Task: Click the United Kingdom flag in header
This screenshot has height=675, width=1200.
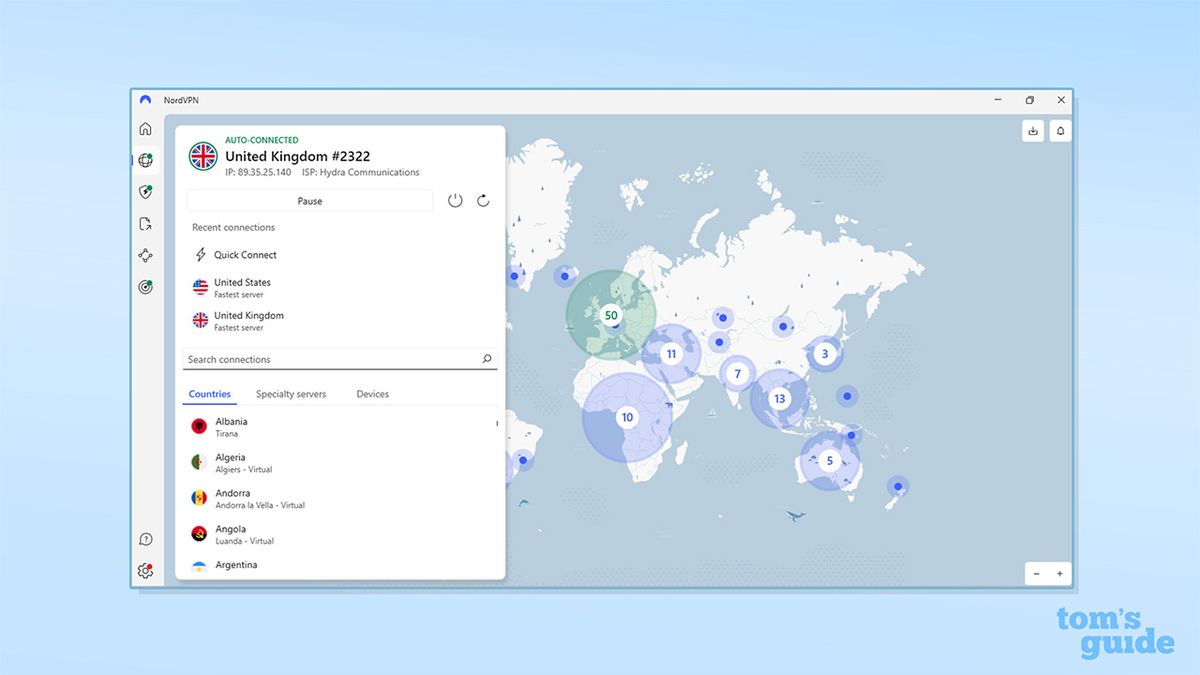Action: click(203, 156)
